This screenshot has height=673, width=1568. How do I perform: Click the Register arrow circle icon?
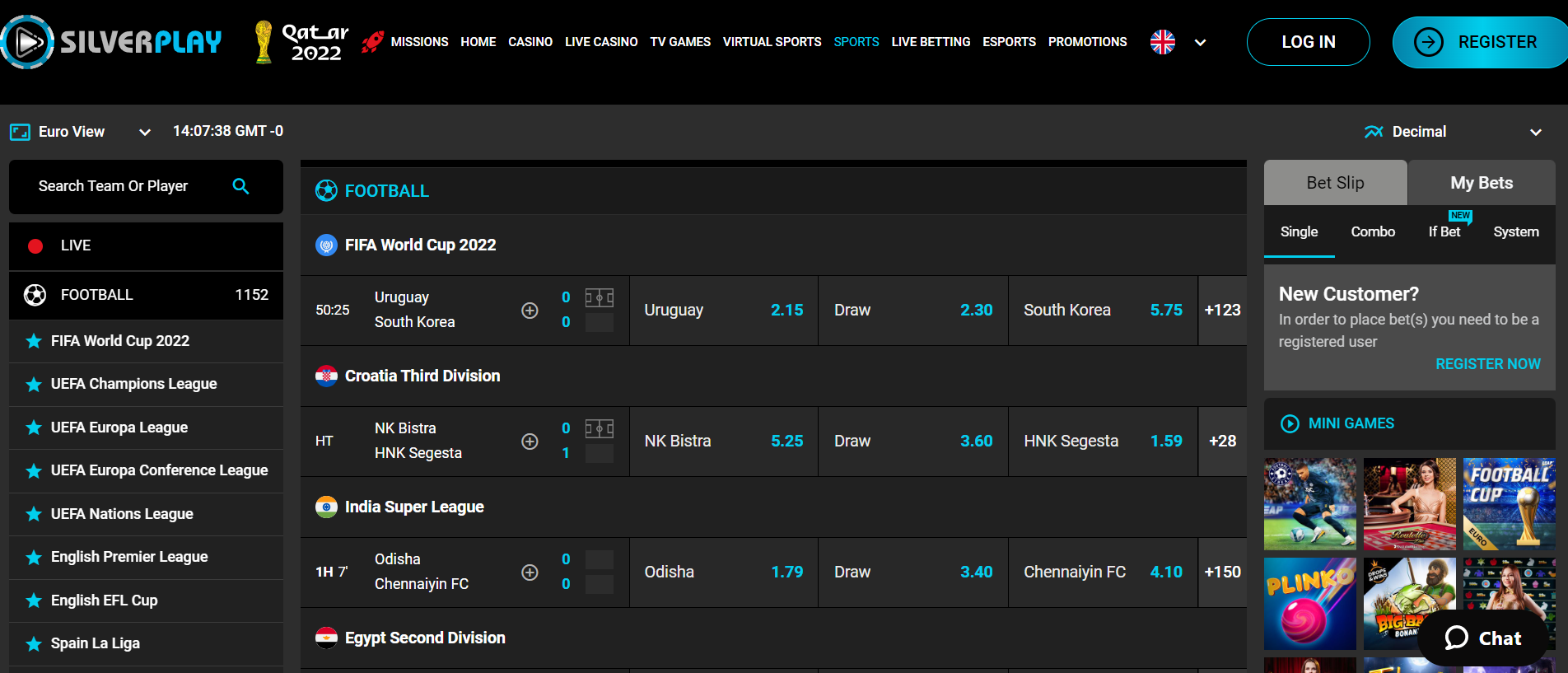tap(1429, 42)
